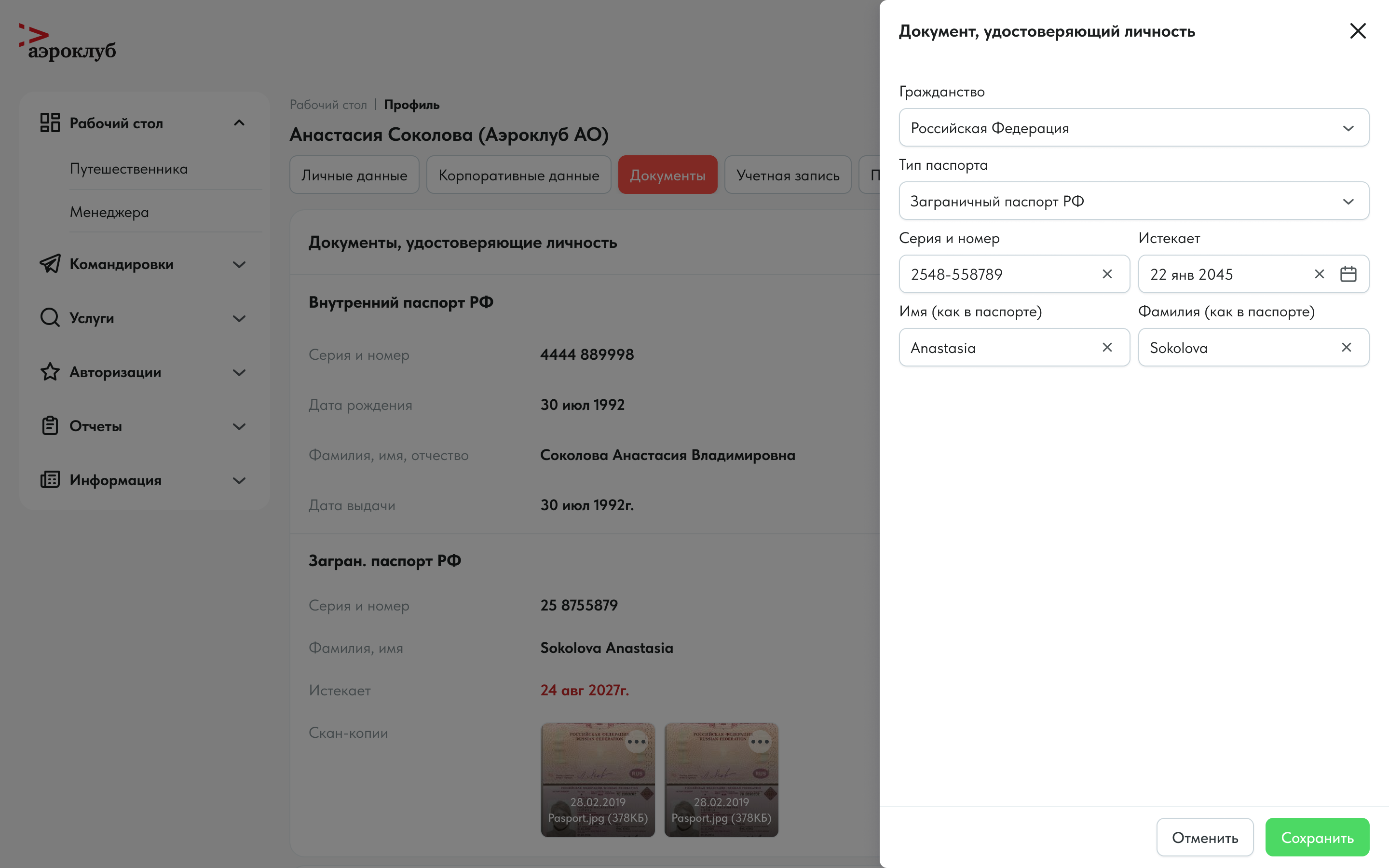Clear the series and number field

click(x=1106, y=274)
